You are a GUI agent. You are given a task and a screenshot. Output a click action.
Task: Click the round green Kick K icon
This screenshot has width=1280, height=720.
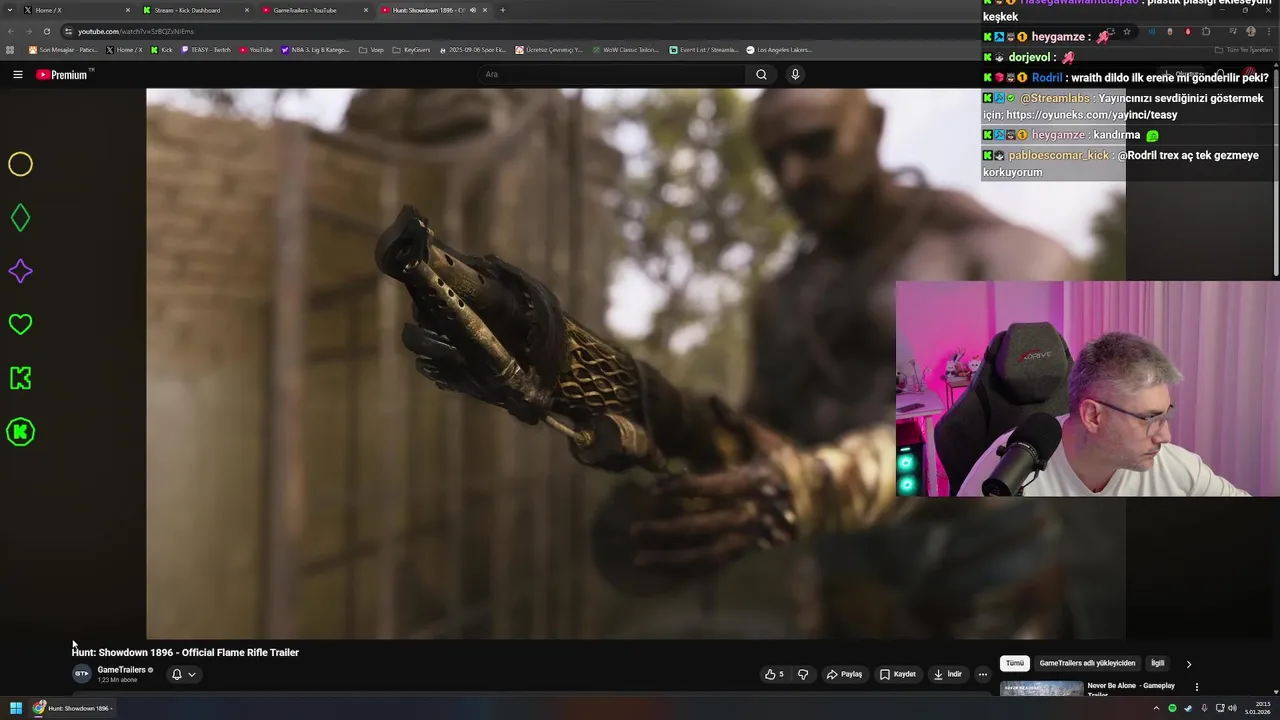20,432
